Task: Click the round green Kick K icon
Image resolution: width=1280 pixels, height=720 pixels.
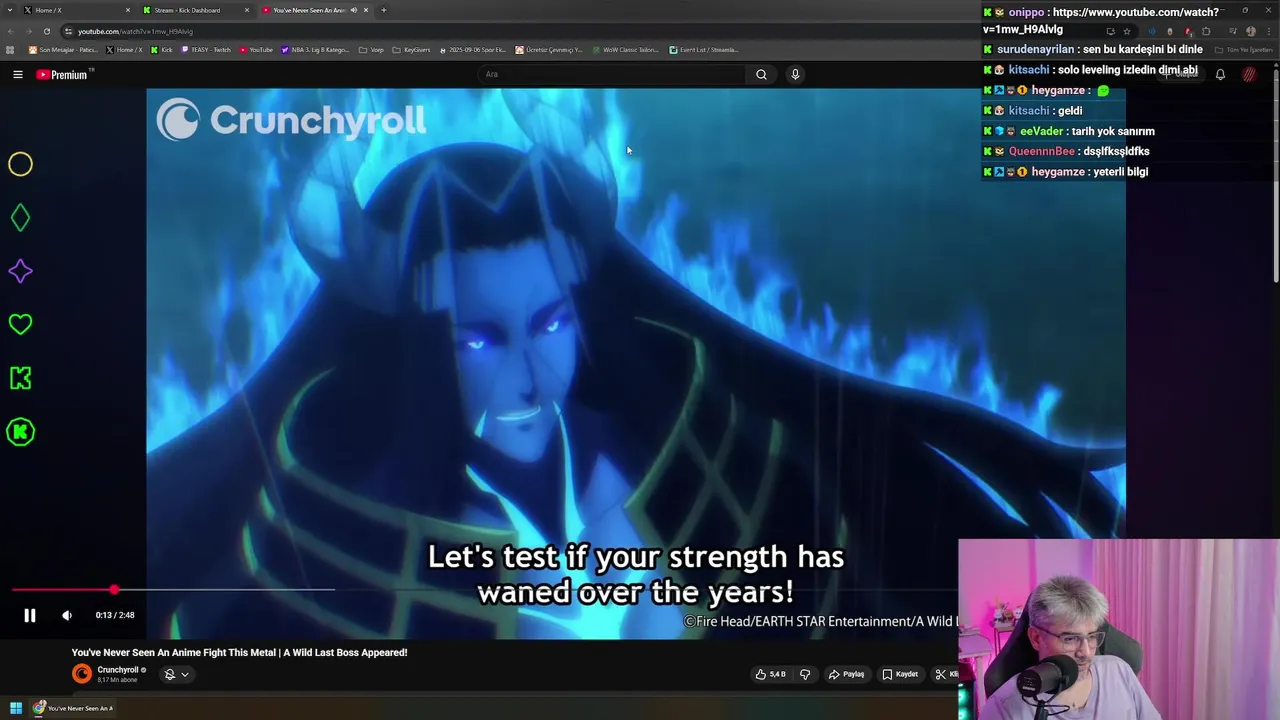Action: (20, 432)
